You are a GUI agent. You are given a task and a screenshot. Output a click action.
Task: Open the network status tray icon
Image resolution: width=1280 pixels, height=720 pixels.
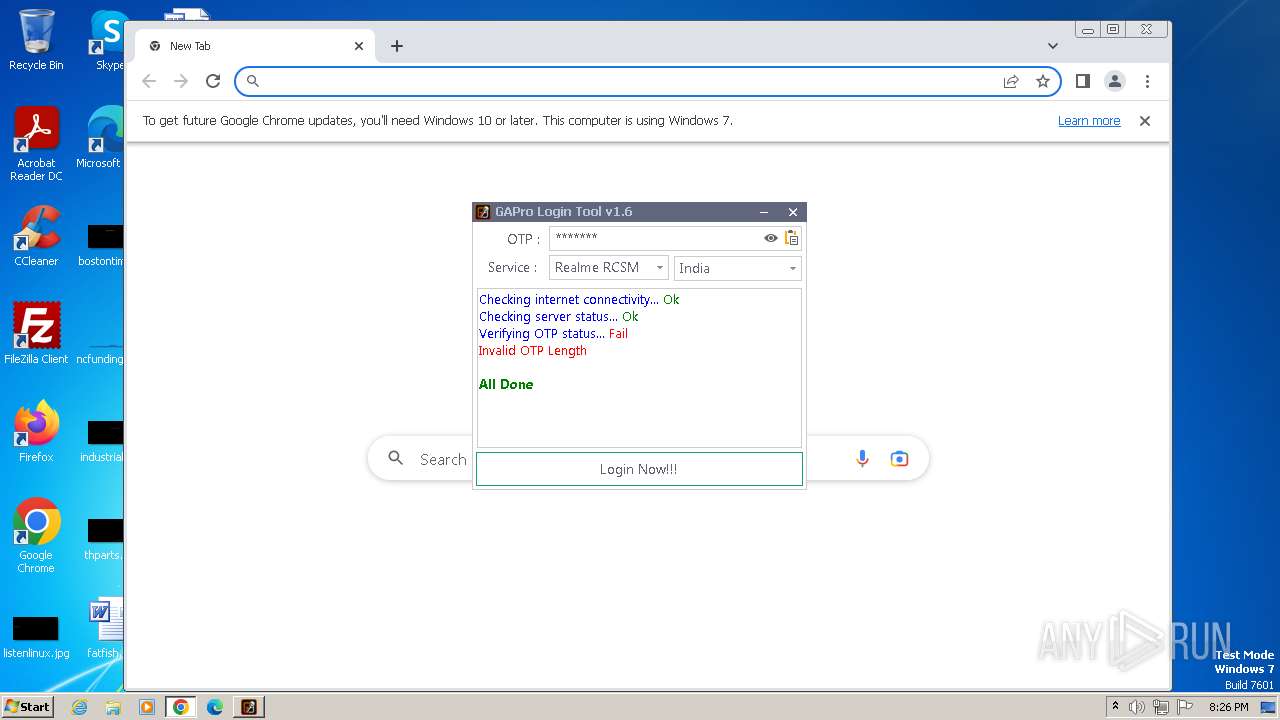[1161, 707]
